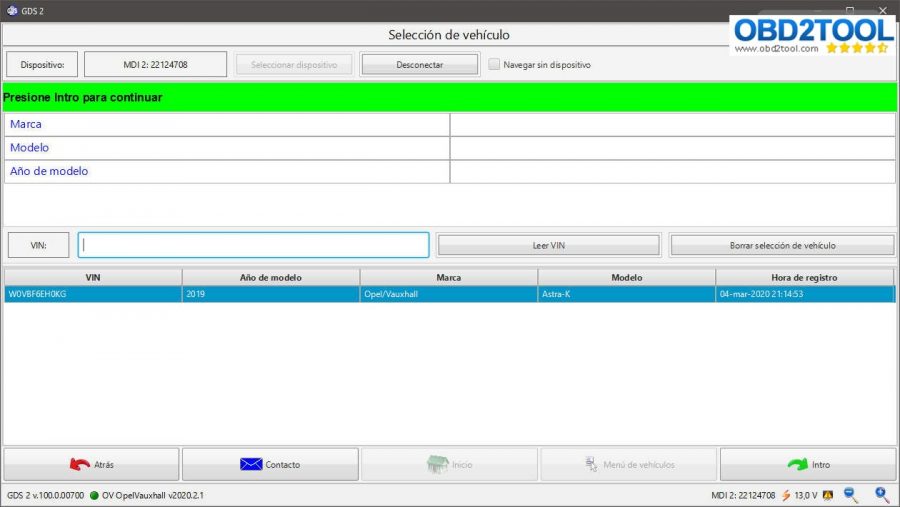Click MDI 2: 22124708 in status bar

tap(743, 495)
